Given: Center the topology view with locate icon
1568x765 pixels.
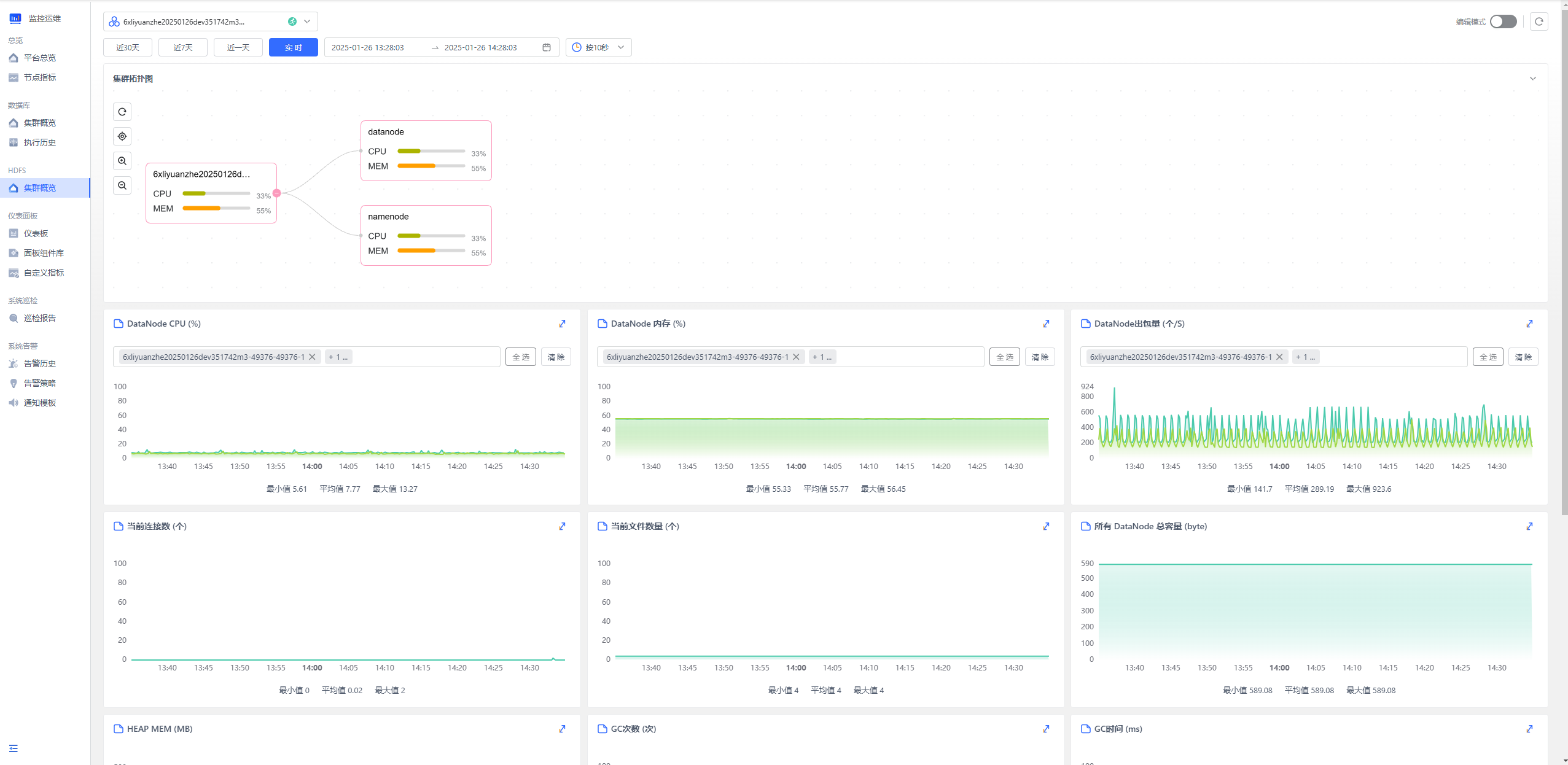Looking at the screenshot, I should [x=122, y=136].
